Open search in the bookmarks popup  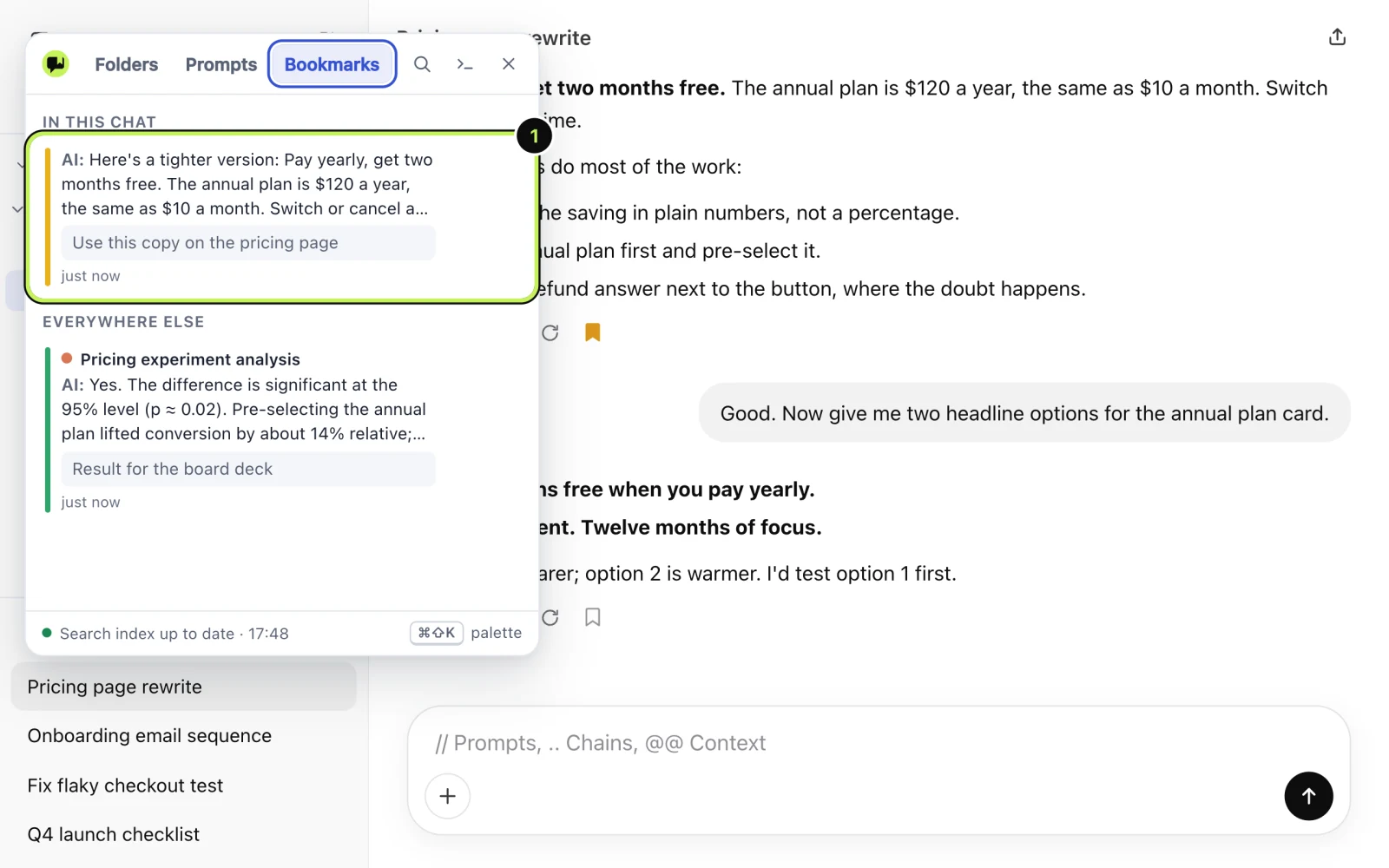[422, 64]
